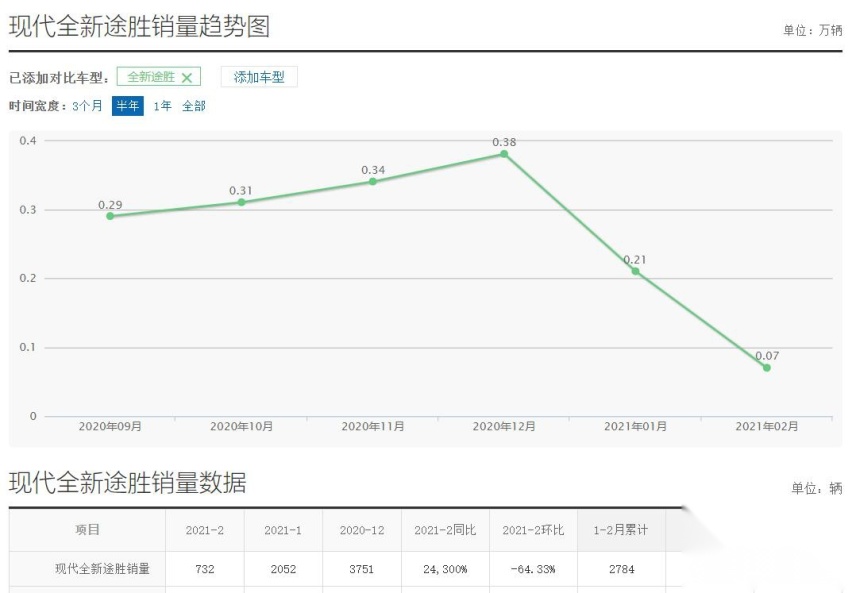Click the 0.1 y-axis label
The height and width of the screenshot is (593, 852).
(28, 347)
